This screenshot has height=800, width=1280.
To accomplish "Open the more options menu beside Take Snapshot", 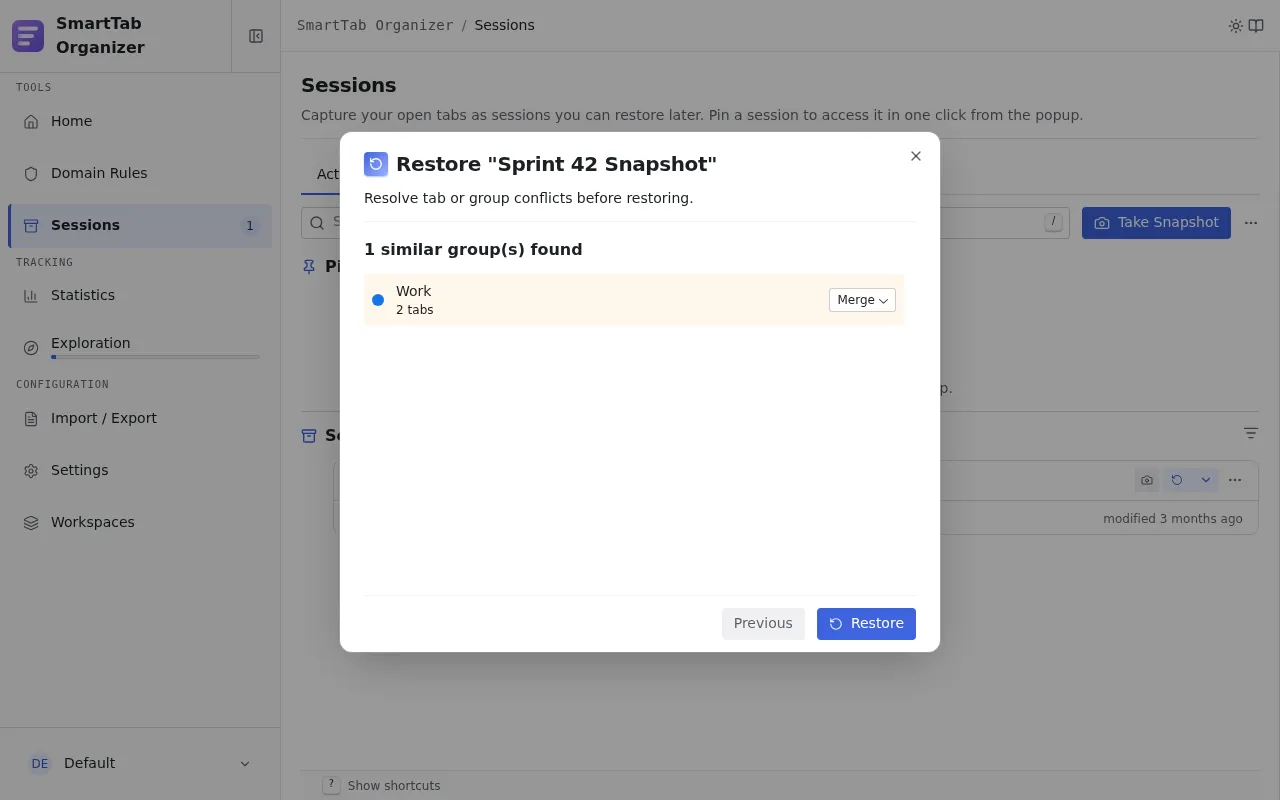I will pos(1251,223).
